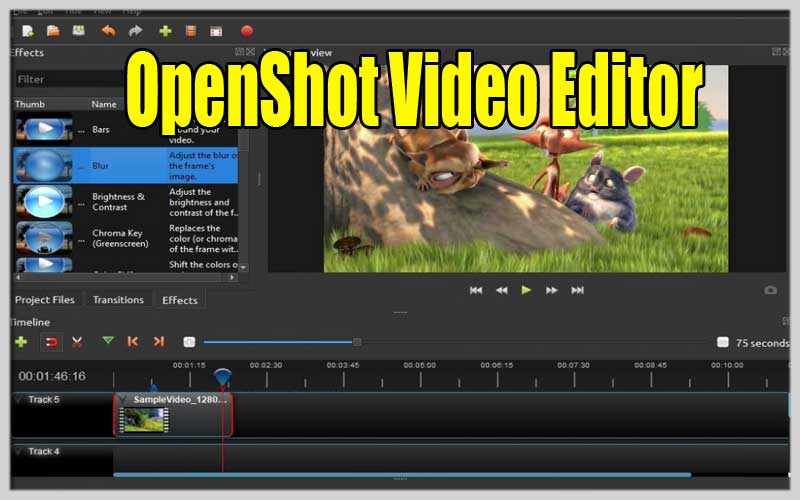800x500 pixels.
Task: Redo the last undone action
Action: pos(135,31)
